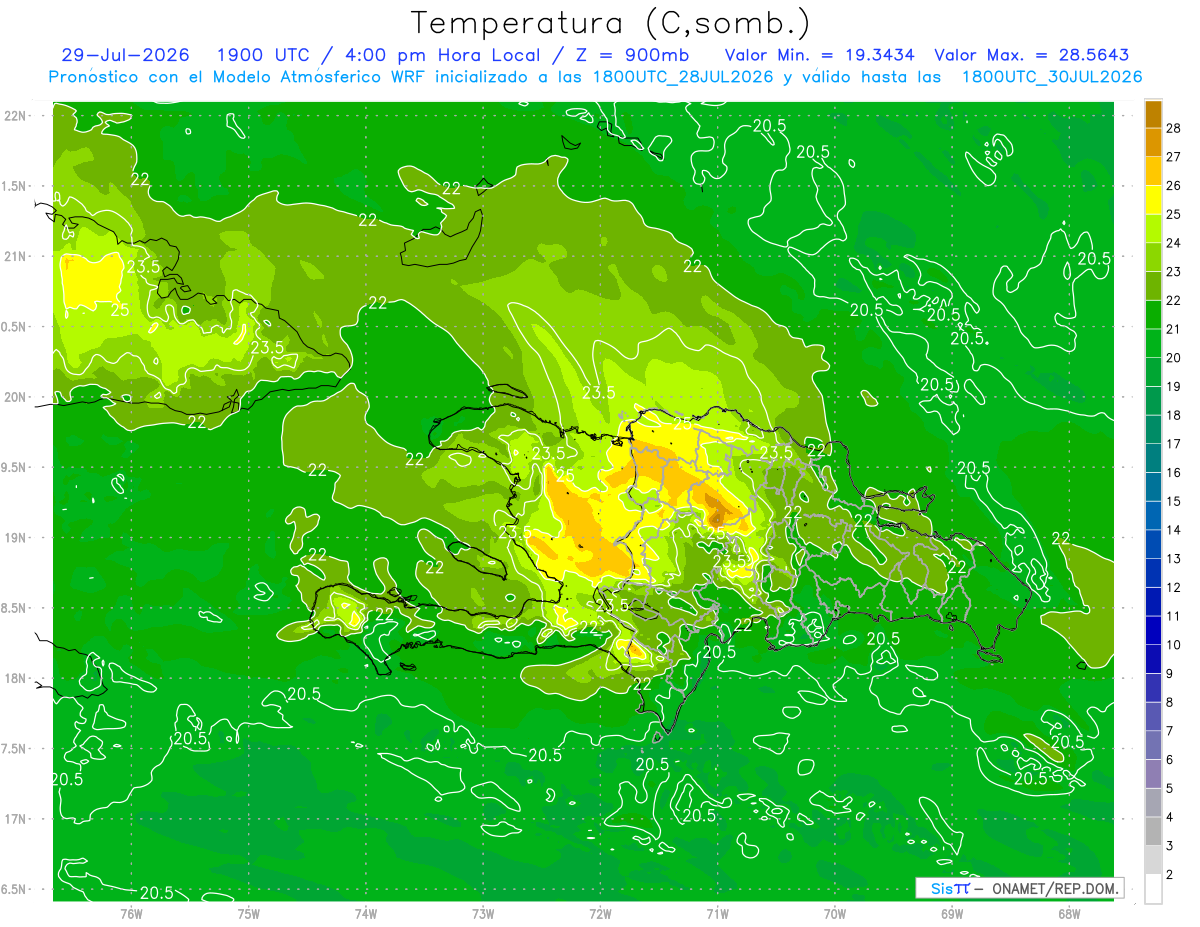Image resolution: width=1200 pixels, height=927 pixels.
Task: Click the '76W' longitude axis label
Action: pos(131,913)
